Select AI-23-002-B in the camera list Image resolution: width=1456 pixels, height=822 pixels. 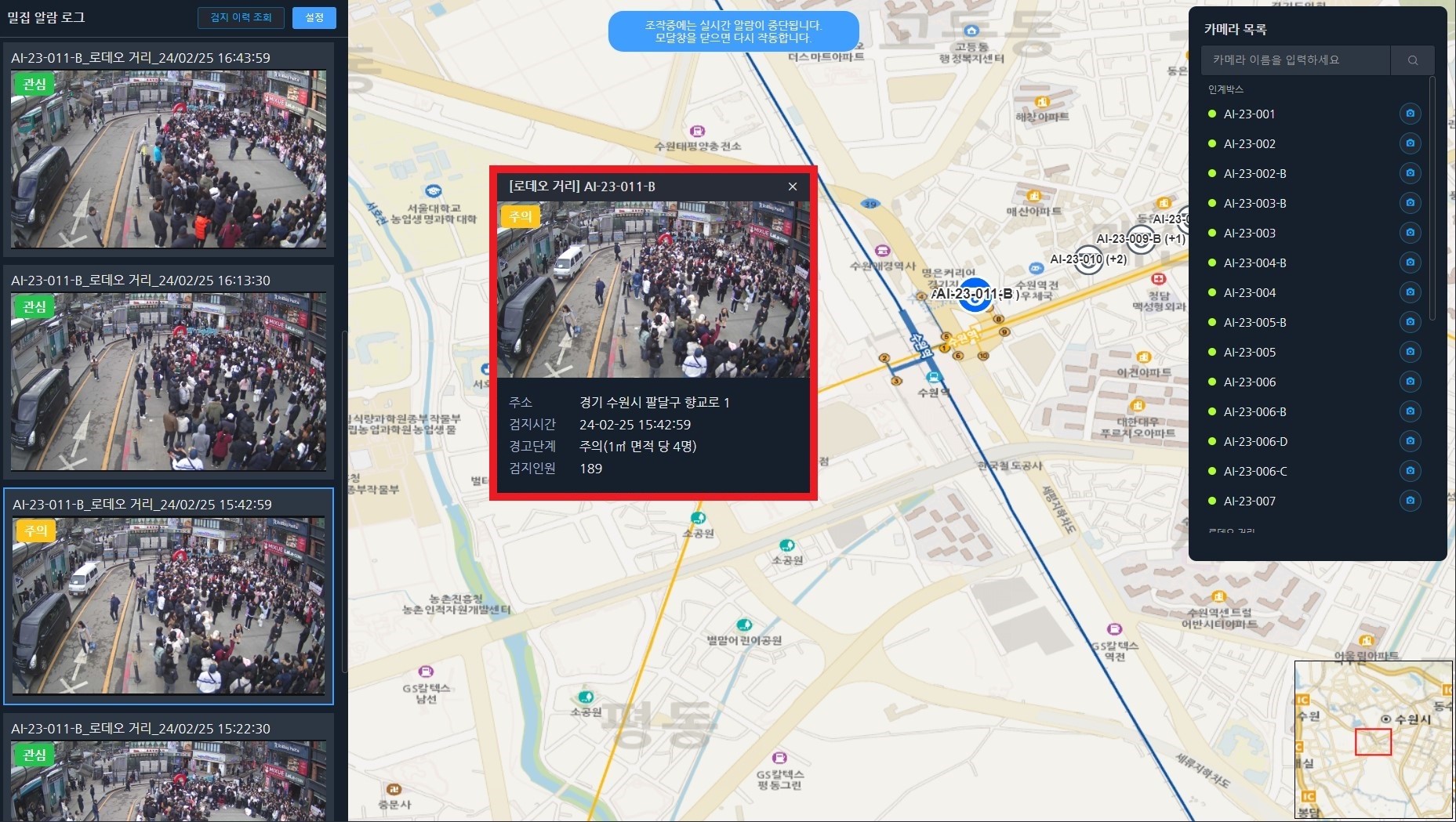1254,173
